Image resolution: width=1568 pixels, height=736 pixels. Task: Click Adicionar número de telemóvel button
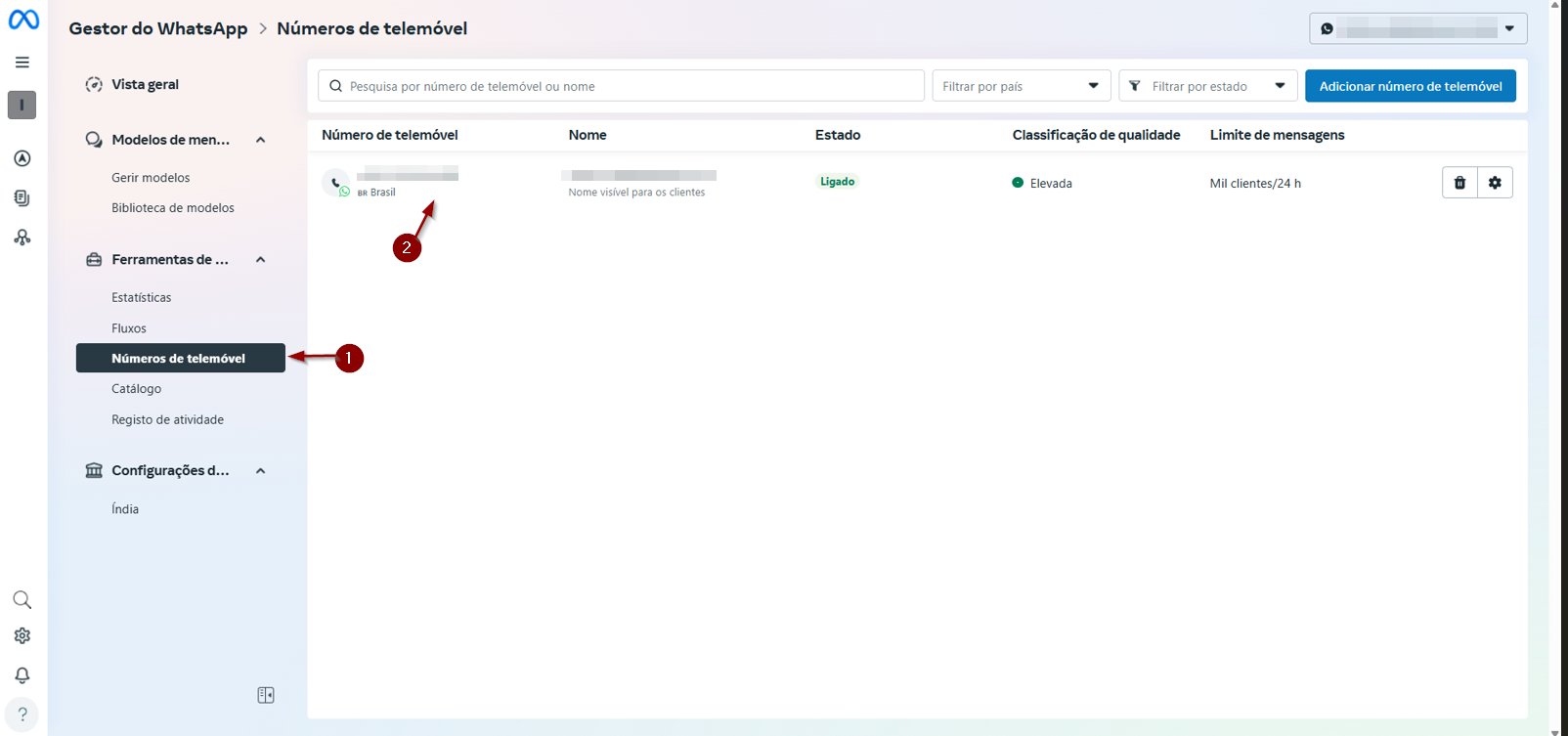(x=1410, y=86)
